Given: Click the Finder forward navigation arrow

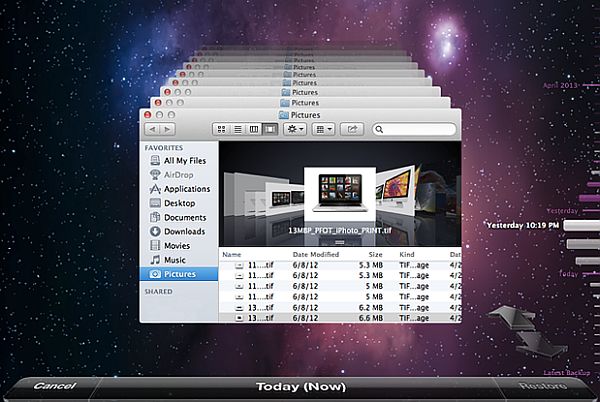Looking at the screenshot, I should pyautogui.click(x=168, y=129).
